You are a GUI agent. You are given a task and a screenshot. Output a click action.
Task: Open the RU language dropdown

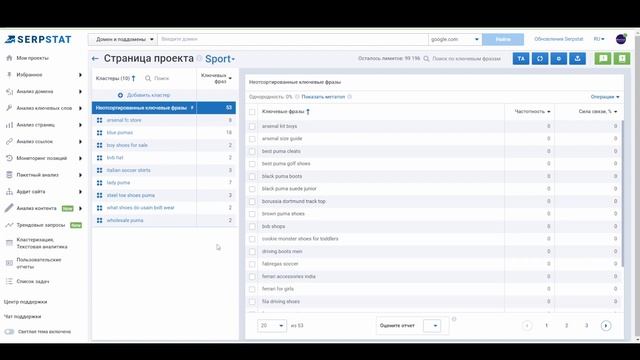click(599, 39)
